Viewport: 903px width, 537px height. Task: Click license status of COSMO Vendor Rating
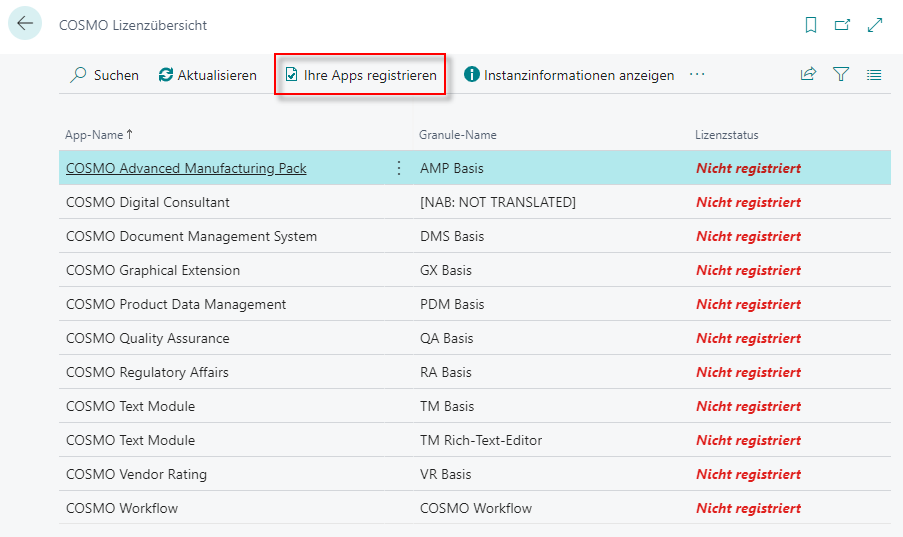tap(748, 474)
